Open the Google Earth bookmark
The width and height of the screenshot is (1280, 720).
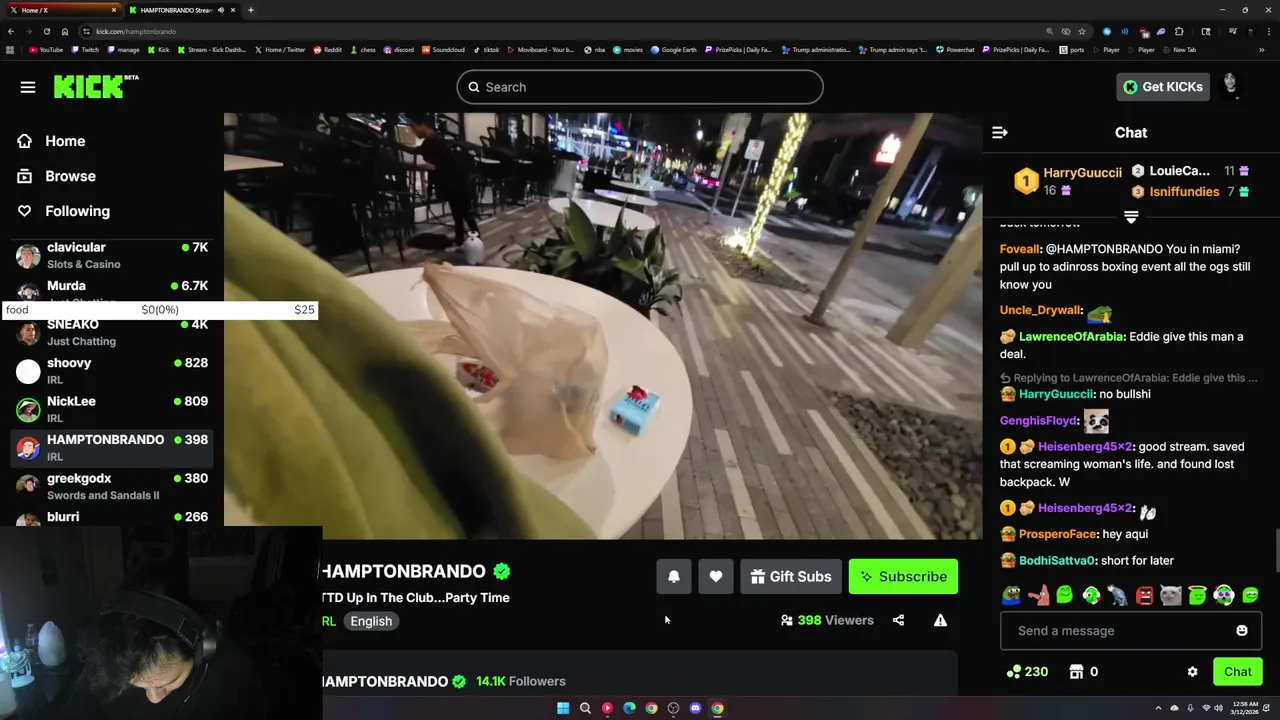coord(673,49)
